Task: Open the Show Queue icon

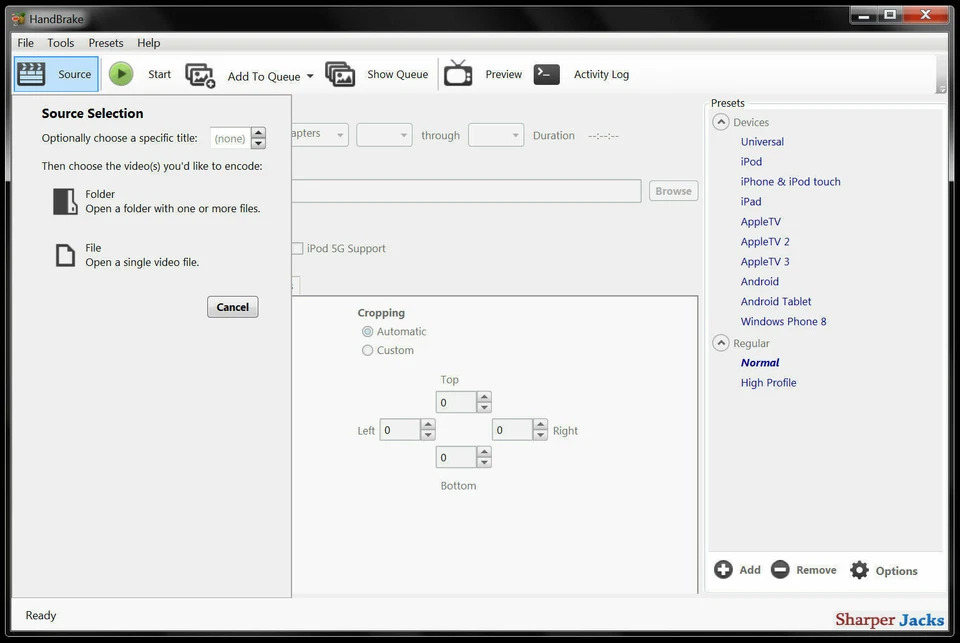Action: point(341,74)
